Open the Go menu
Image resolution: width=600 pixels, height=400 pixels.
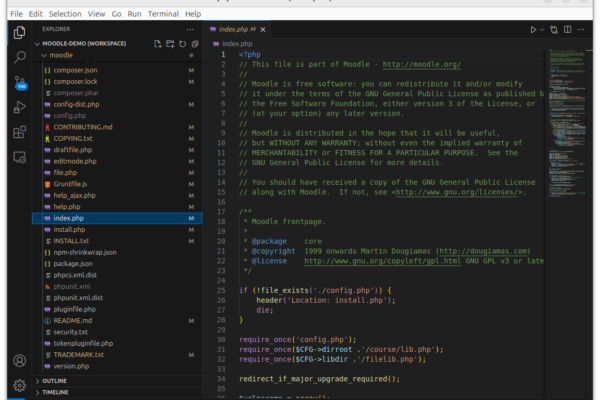116,14
